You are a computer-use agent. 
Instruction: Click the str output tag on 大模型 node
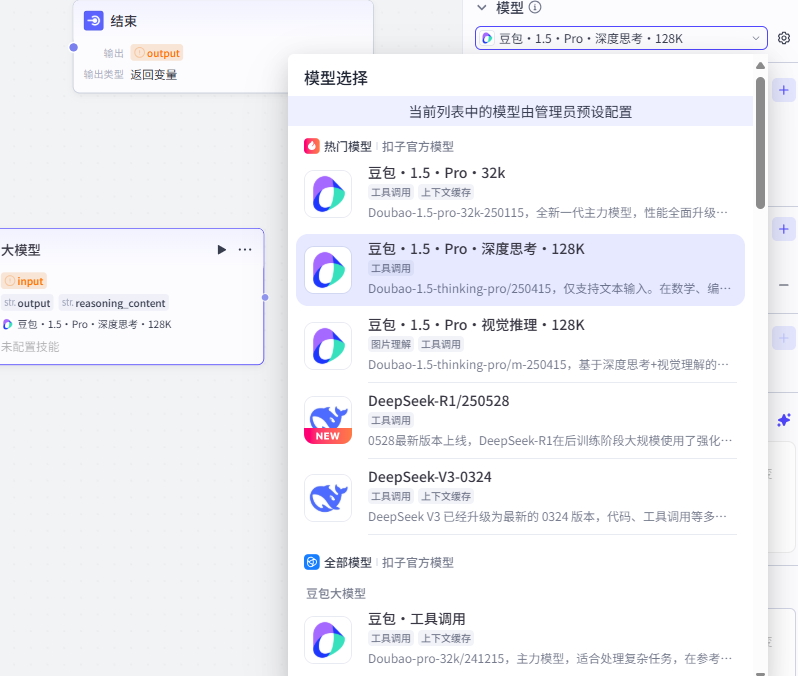pos(27,303)
